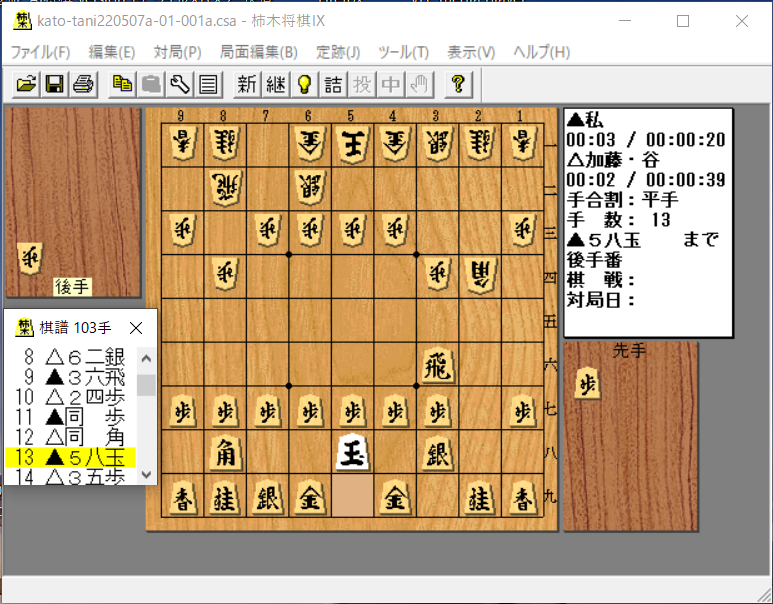Click the 投 resign toolbar button

361,84
